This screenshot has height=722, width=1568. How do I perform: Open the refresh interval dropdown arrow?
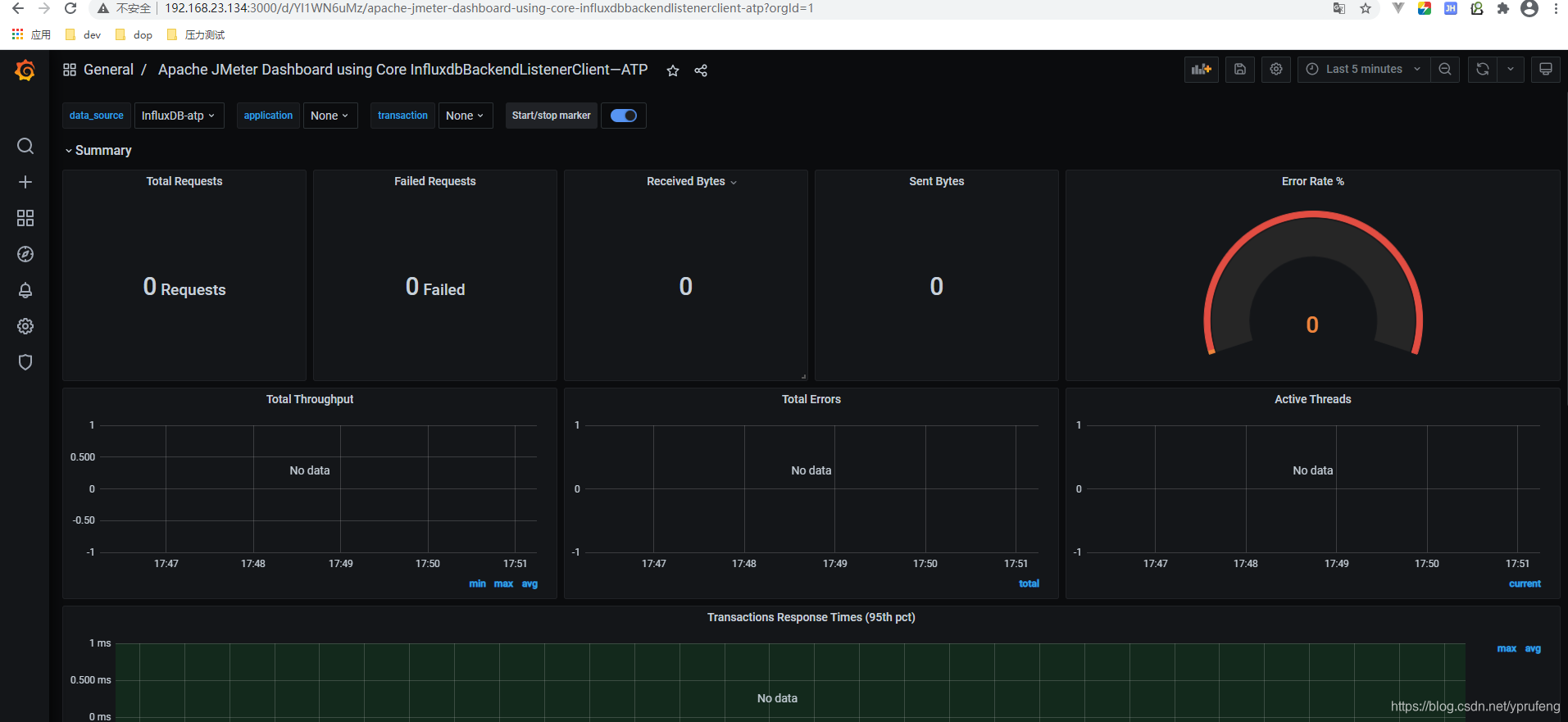coord(1511,70)
